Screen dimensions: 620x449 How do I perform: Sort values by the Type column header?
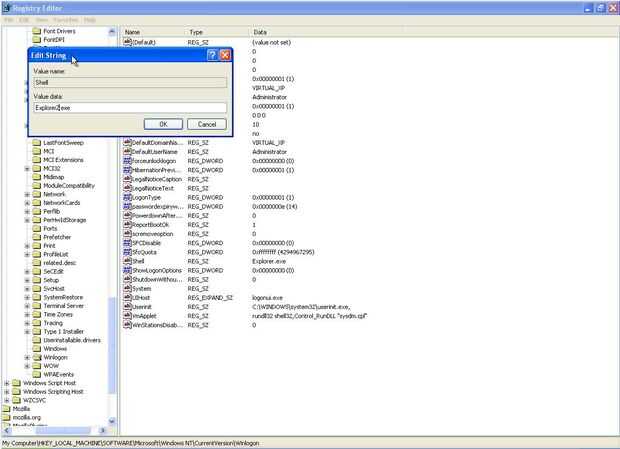coord(217,32)
